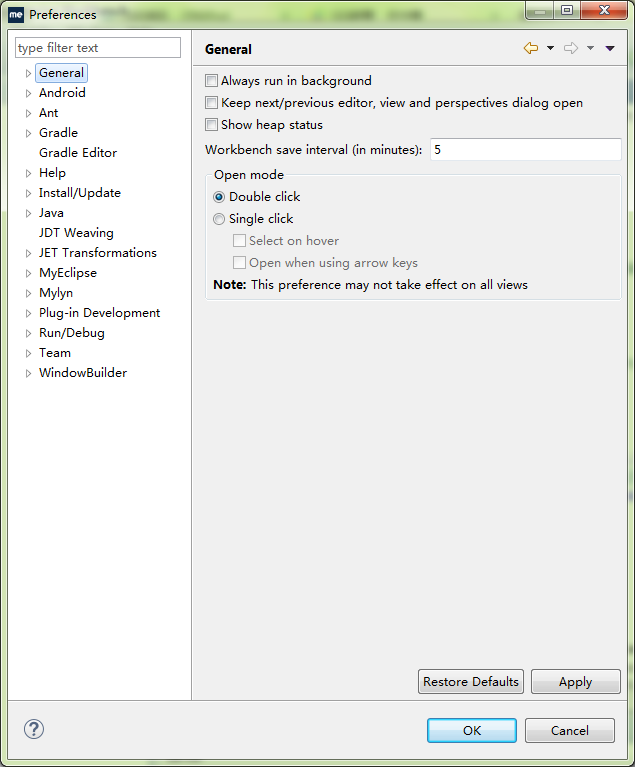Open JET Transformations preferences
The height and width of the screenshot is (767, 635).
click(98, 253)
